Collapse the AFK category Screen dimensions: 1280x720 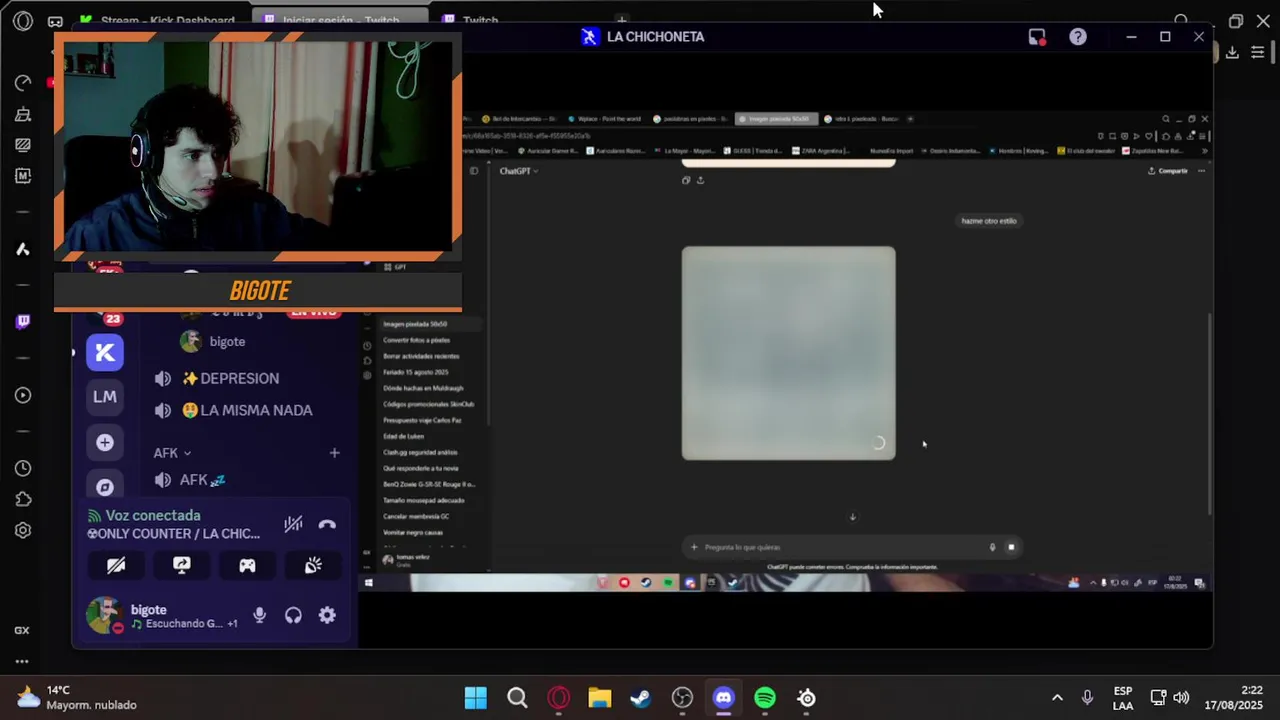pyautogui.click(x=172, y=453)
